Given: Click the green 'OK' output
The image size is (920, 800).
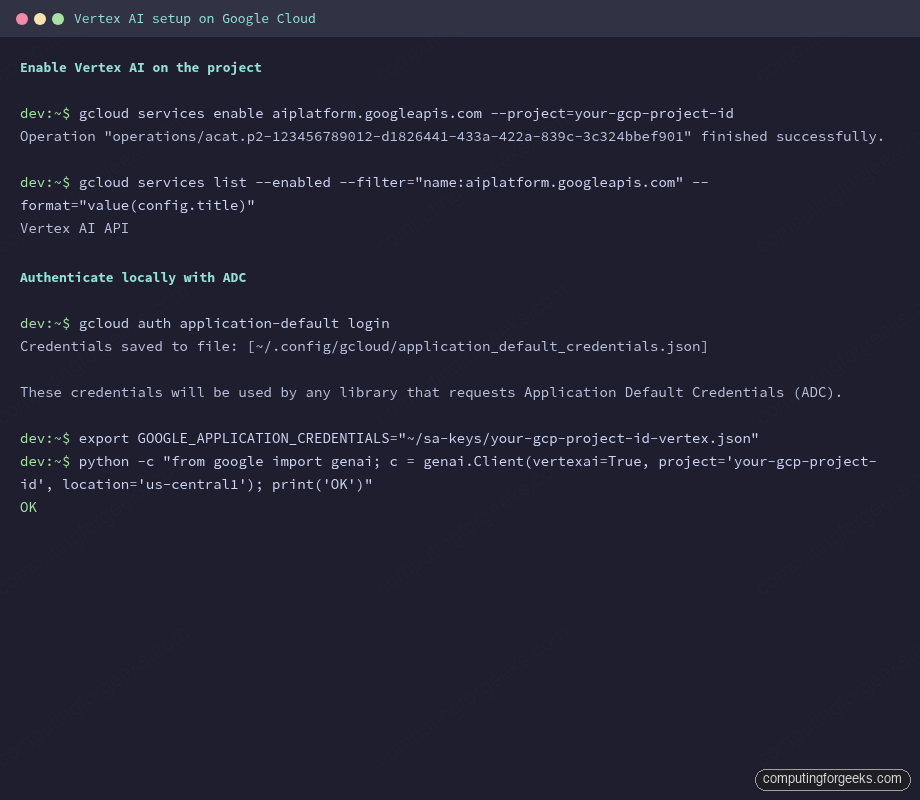Looking at the screenshot, I should click(x=28, y=507).
